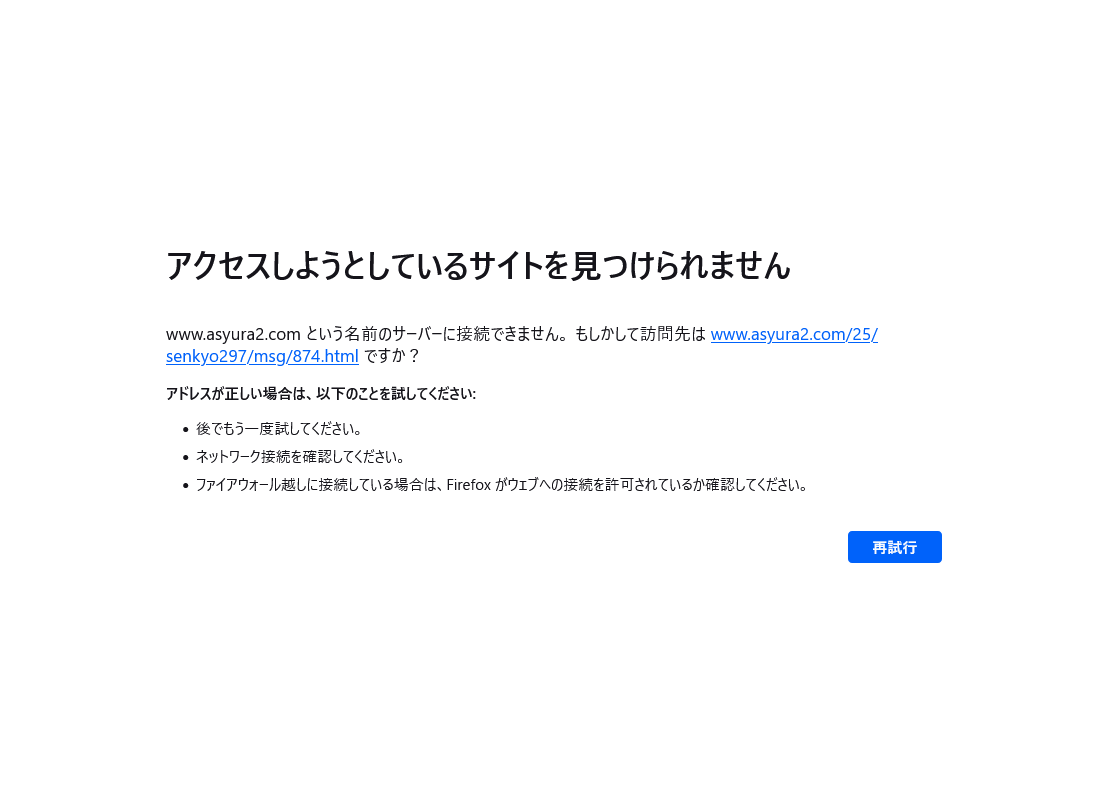Open the www.asyura2.com/25/ suggested link
This screenshot has width=1112, height=786.
(794, 334)
